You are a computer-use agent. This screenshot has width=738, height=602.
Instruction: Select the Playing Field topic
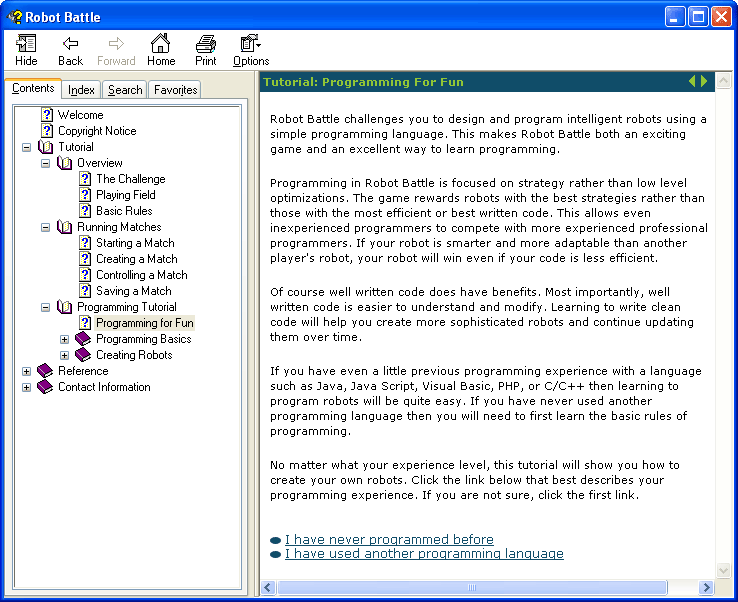click(125, 195)
